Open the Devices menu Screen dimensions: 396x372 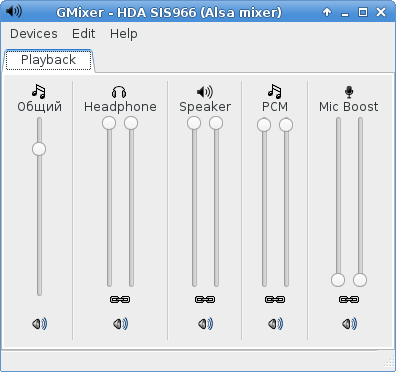(x=34, y=34)
